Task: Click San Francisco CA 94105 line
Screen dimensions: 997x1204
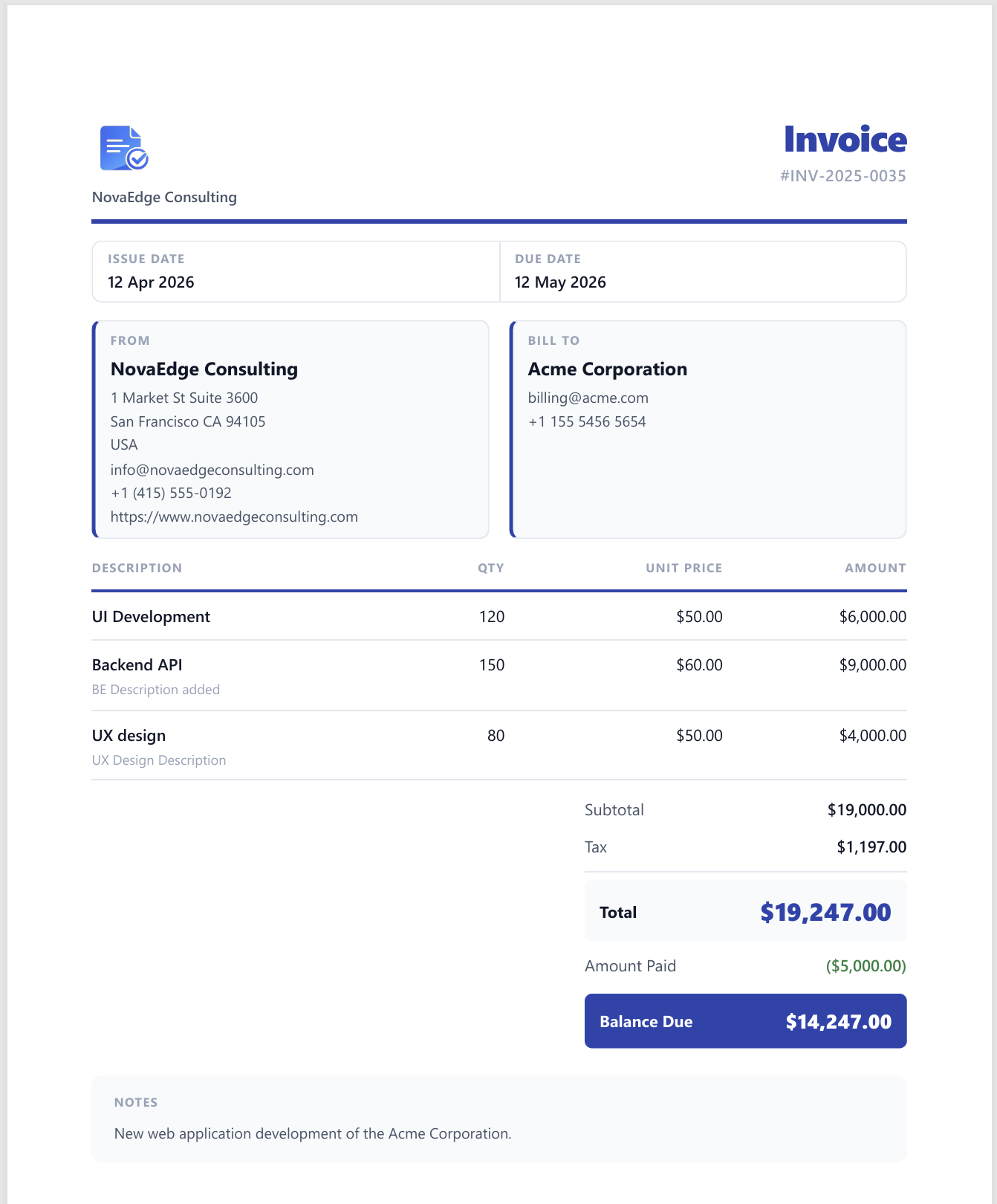Action: (188, 421)
